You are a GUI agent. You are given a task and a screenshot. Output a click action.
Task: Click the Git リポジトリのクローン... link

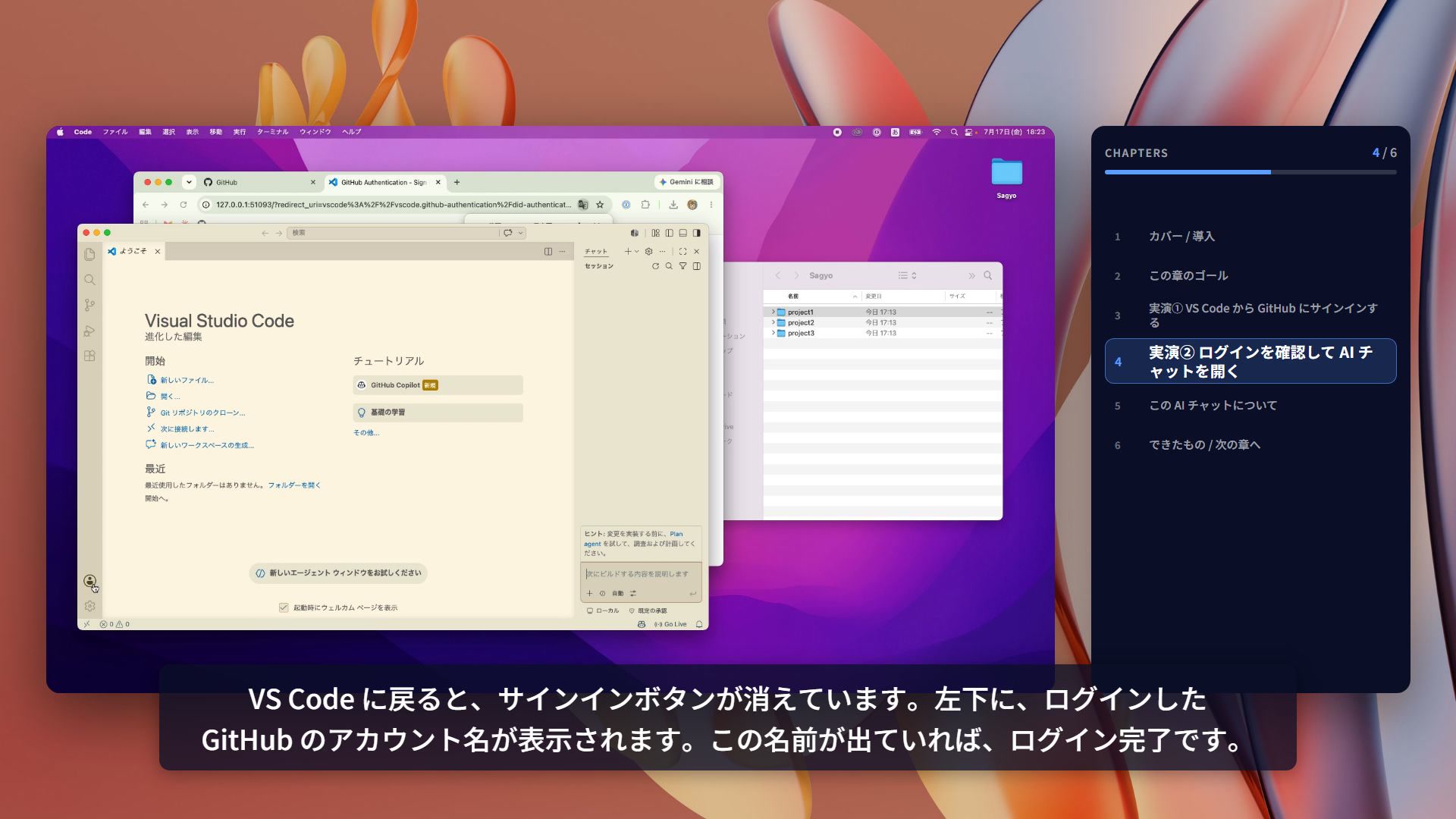point(202,413)
